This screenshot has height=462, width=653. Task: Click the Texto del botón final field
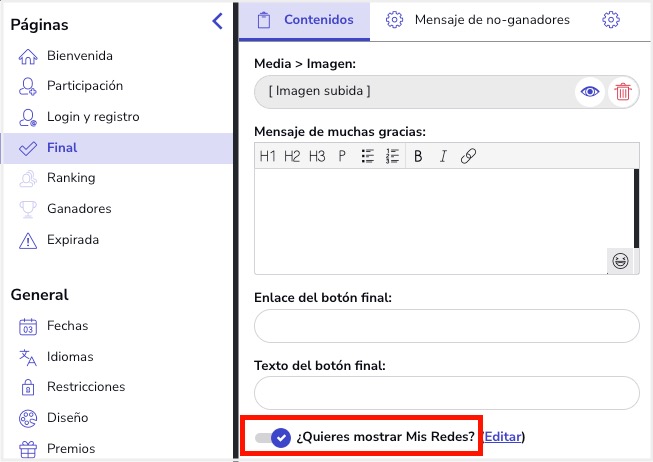[446, 393]
